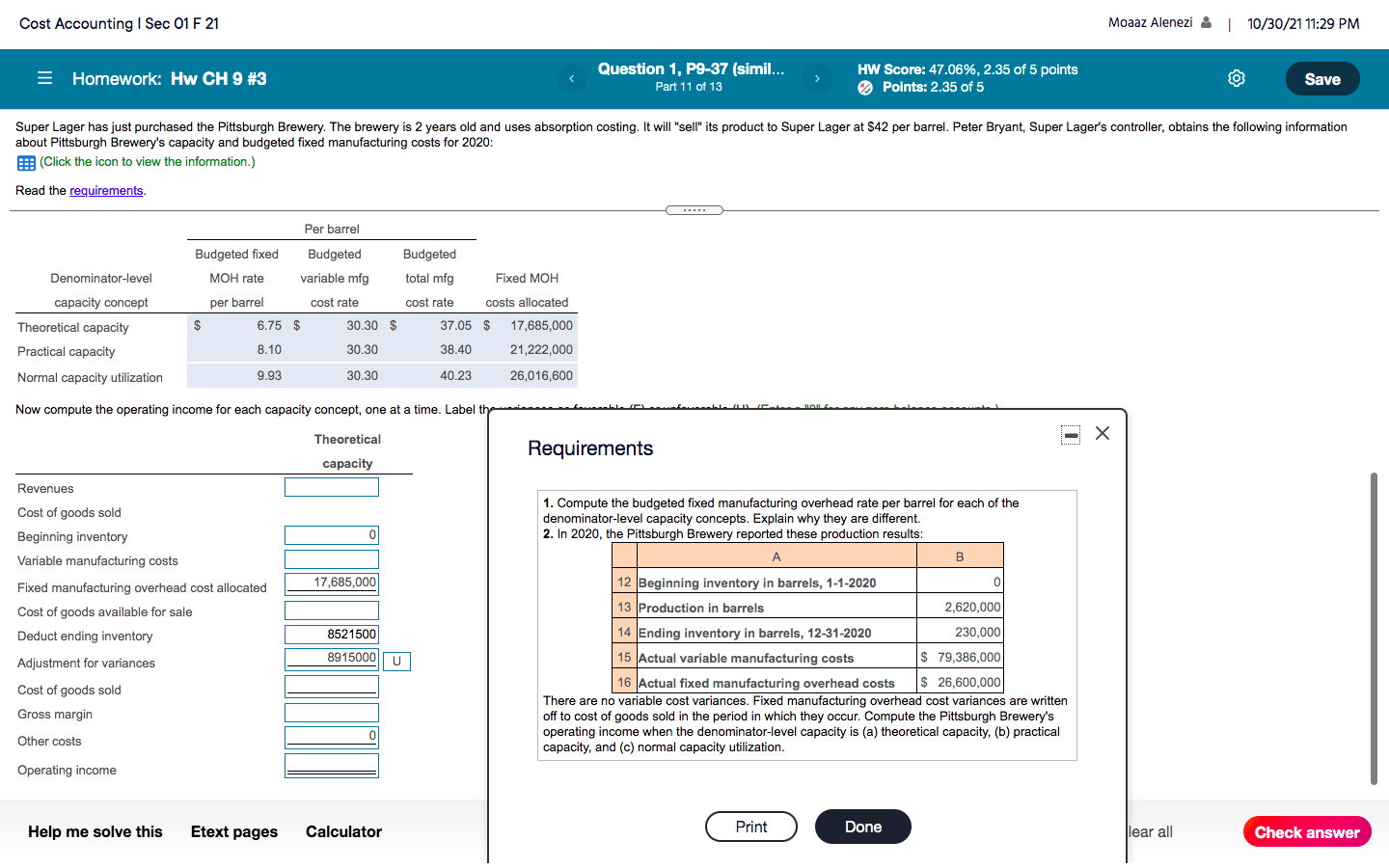
Task: Click the variance label field showing U
Action: coord(396,662)
